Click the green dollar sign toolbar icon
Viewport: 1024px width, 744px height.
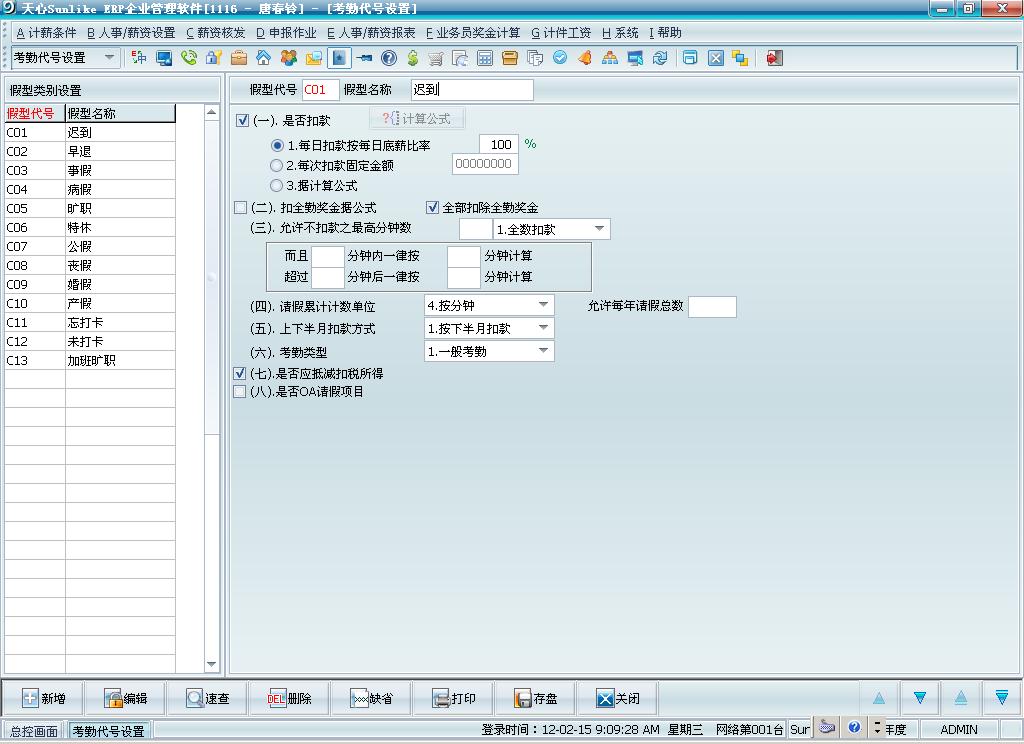point(412,58)
